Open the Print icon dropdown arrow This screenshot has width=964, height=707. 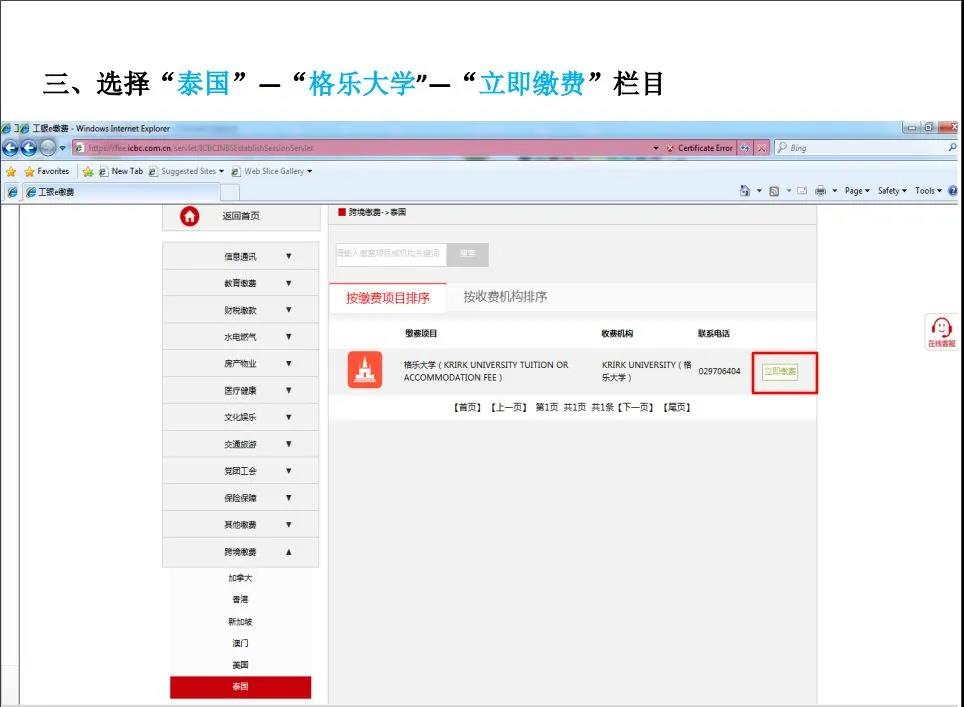click(835, 191)
